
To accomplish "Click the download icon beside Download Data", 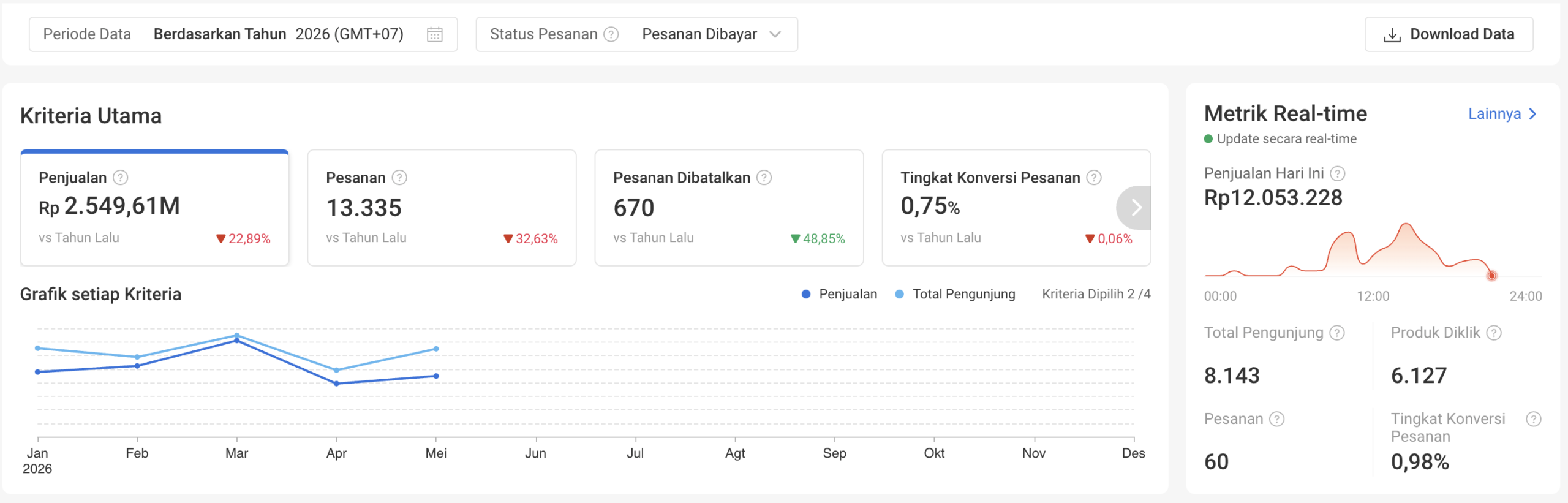I will tap(1392, 35).
